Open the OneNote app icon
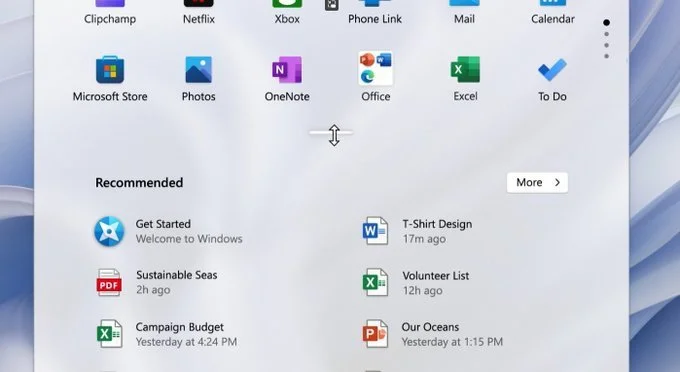Image resolution: width=680 pixels, height=372 pixels. click(x=287, y=69)
